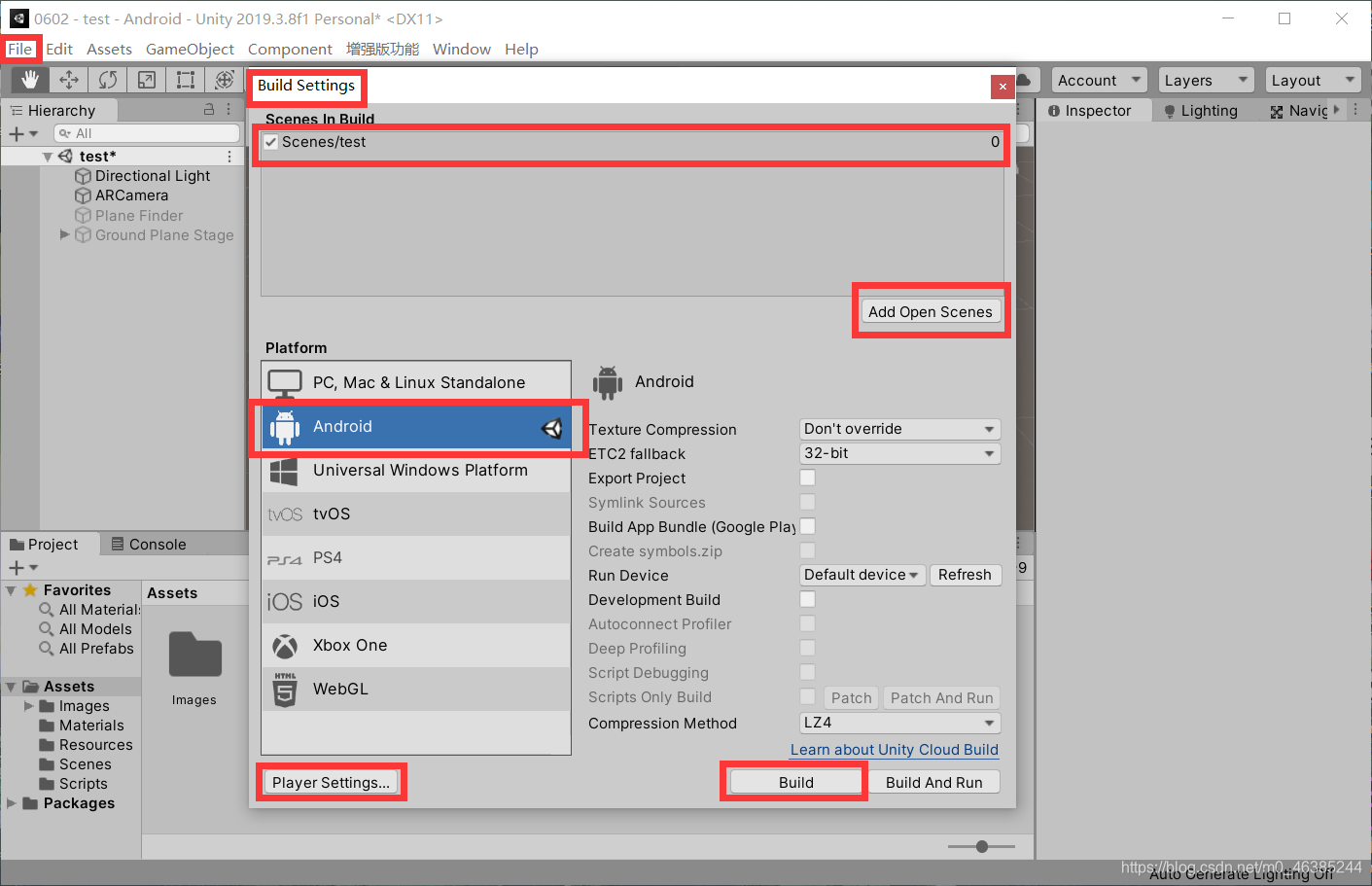Expand the Packages folder
This screenshot has height=886, width=1372.
(x=12, y=803)
